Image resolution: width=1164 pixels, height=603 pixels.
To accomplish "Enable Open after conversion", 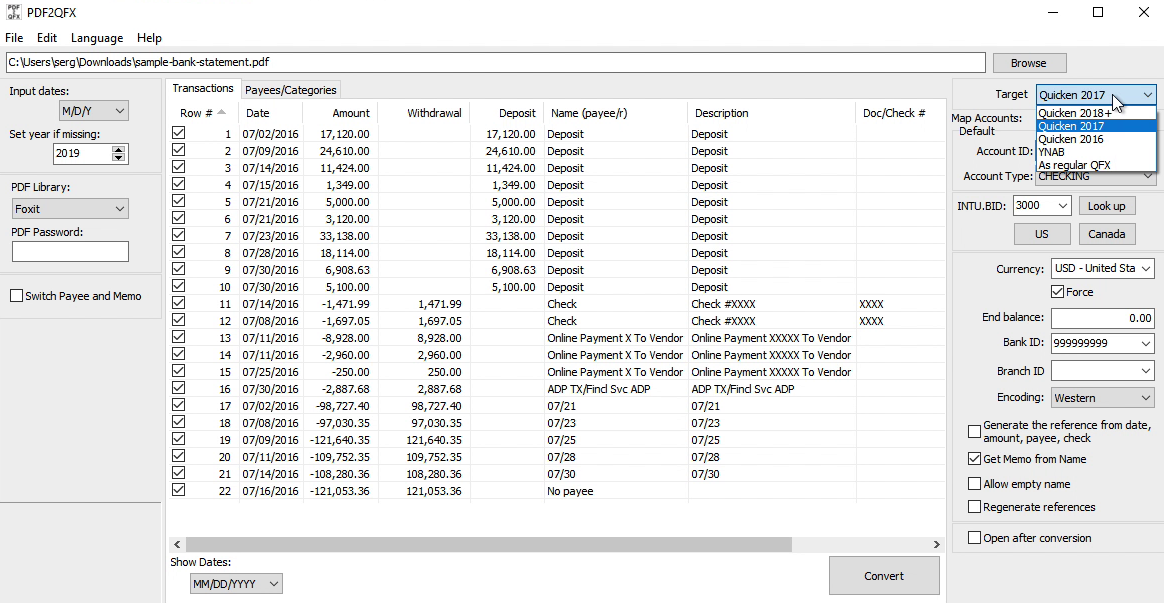I will coord(975,538).
